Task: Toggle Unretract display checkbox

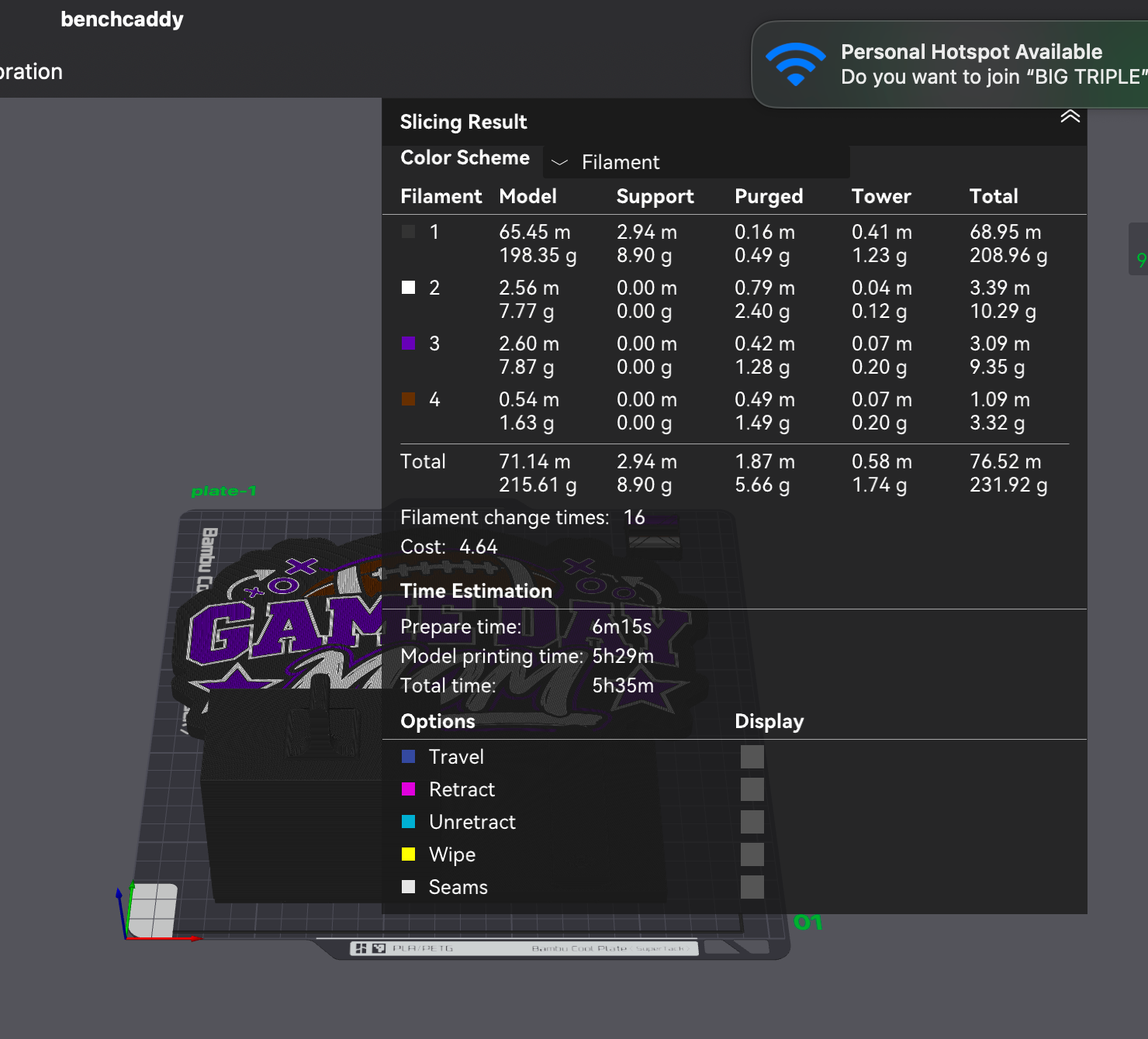Action: [752, 822]
